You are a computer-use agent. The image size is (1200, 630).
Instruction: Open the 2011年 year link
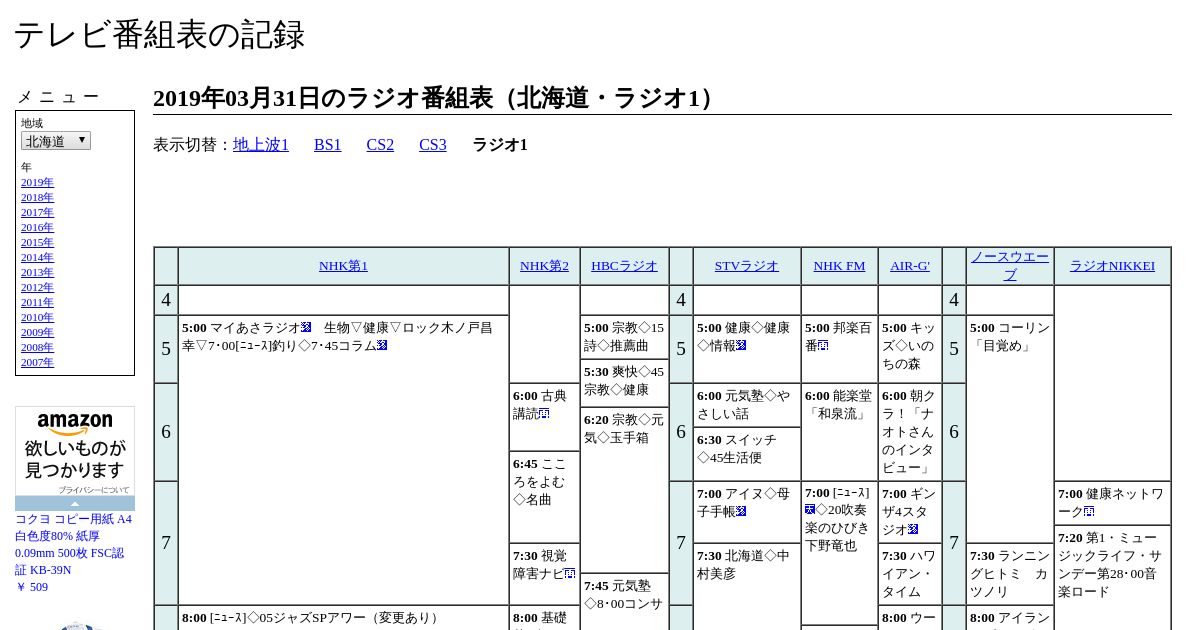coord(37,303)
